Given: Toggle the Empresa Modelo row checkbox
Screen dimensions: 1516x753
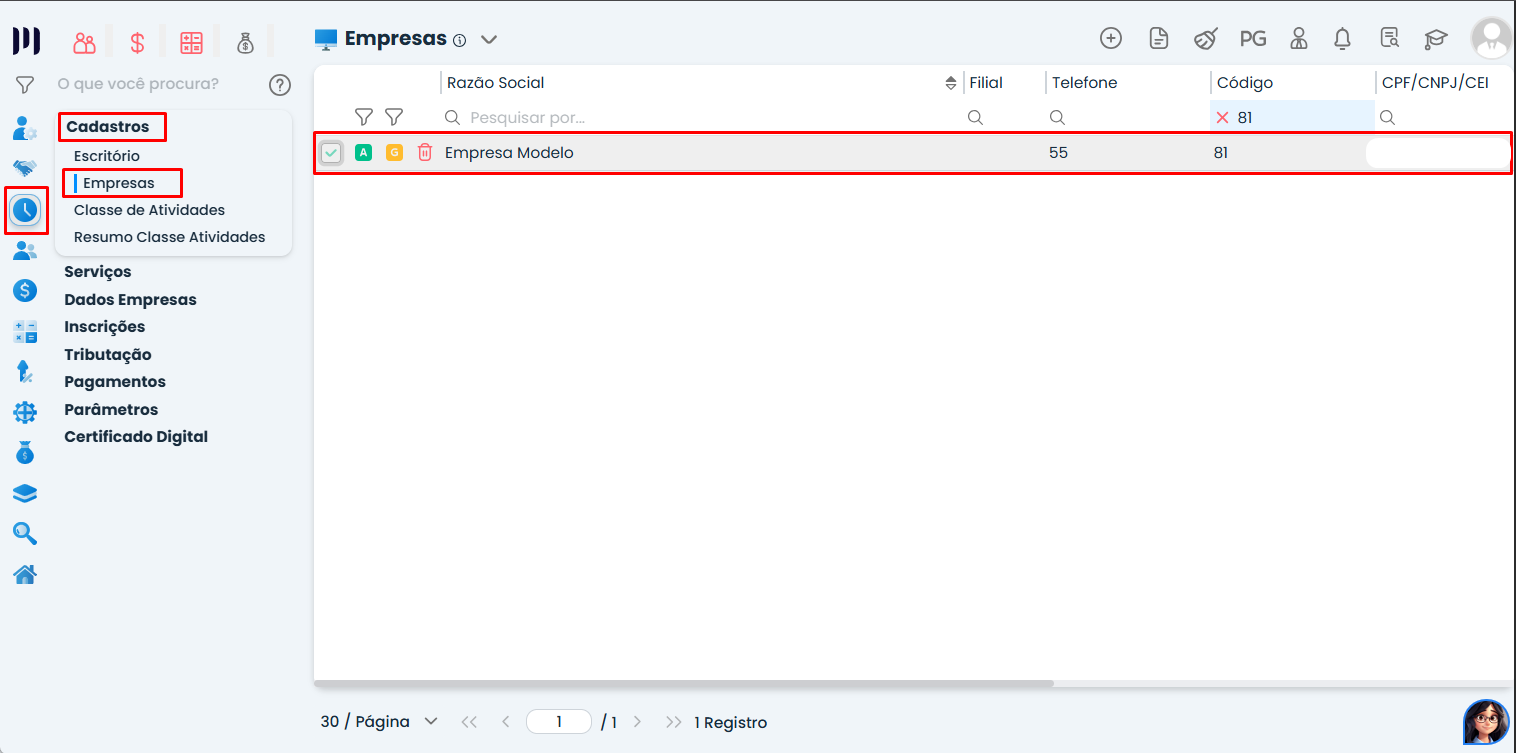Looking at the screenshot, I should tap(331, 153).
